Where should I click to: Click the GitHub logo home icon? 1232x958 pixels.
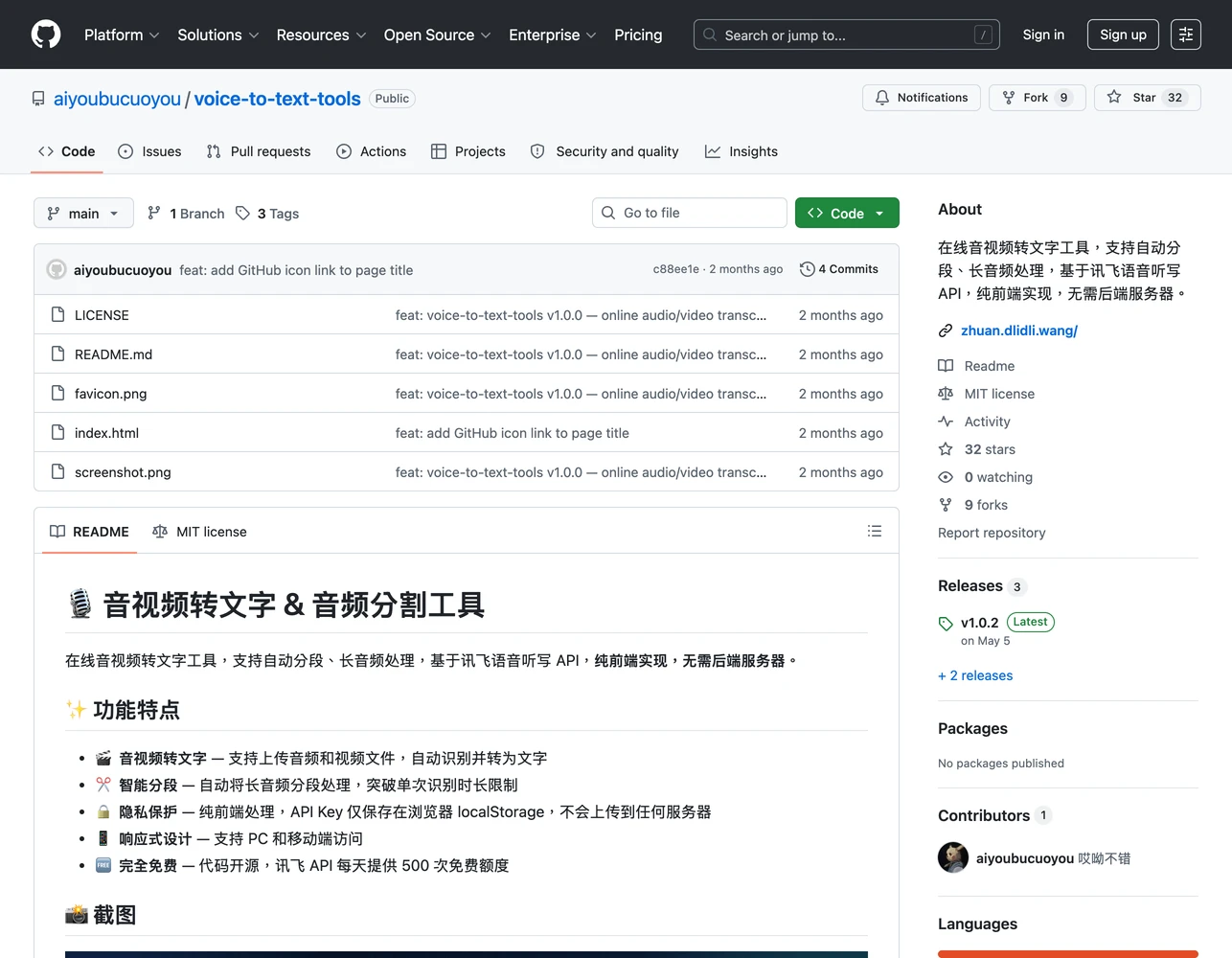point(46,34)
